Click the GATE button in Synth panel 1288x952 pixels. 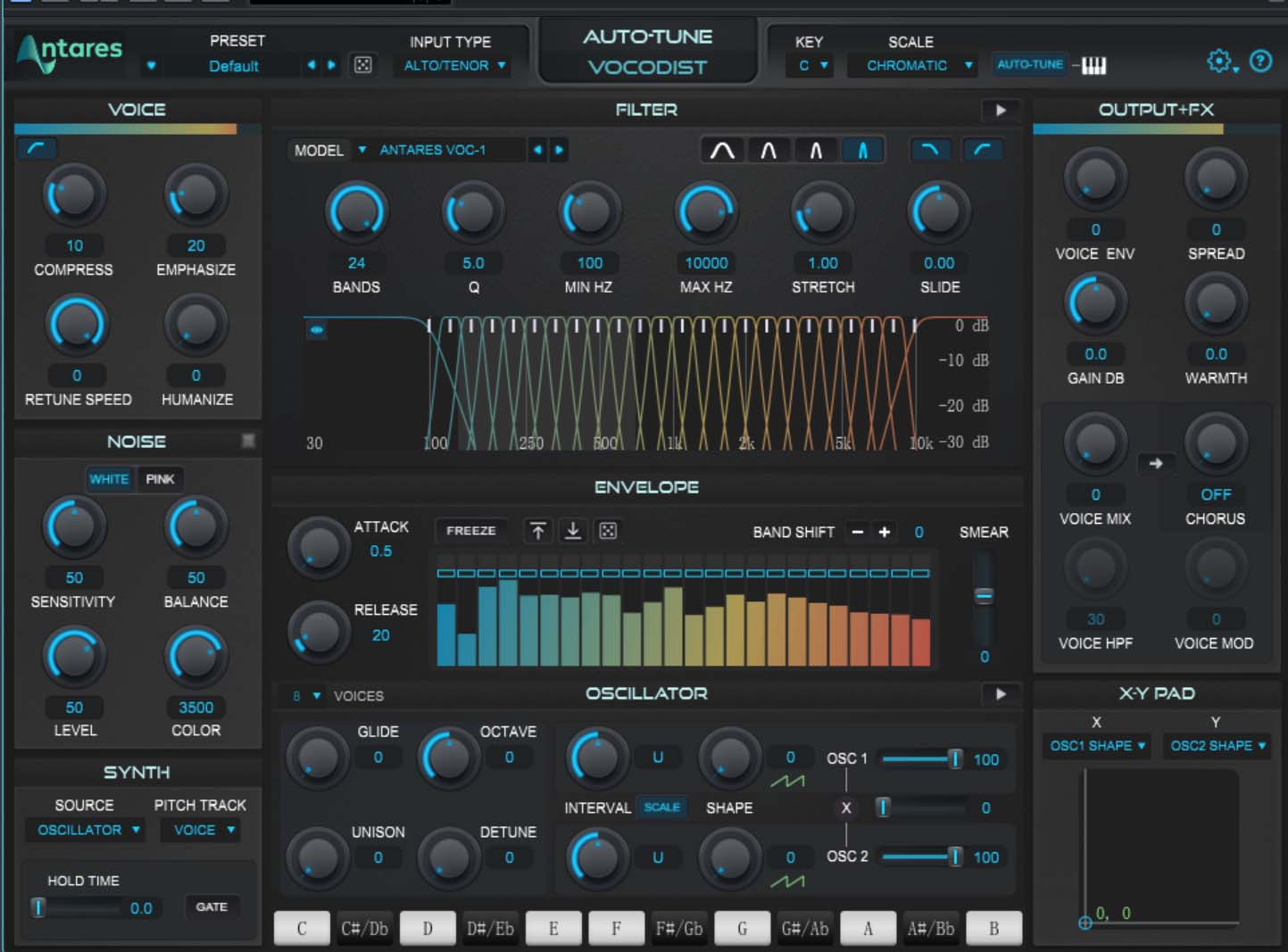point(212,907)
